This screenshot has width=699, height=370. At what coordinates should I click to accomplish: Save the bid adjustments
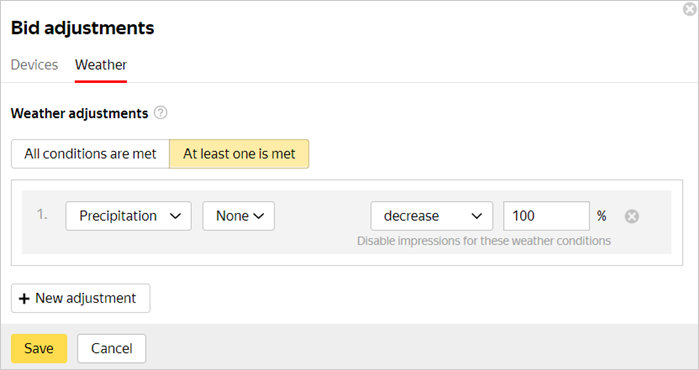coord(39,348)
